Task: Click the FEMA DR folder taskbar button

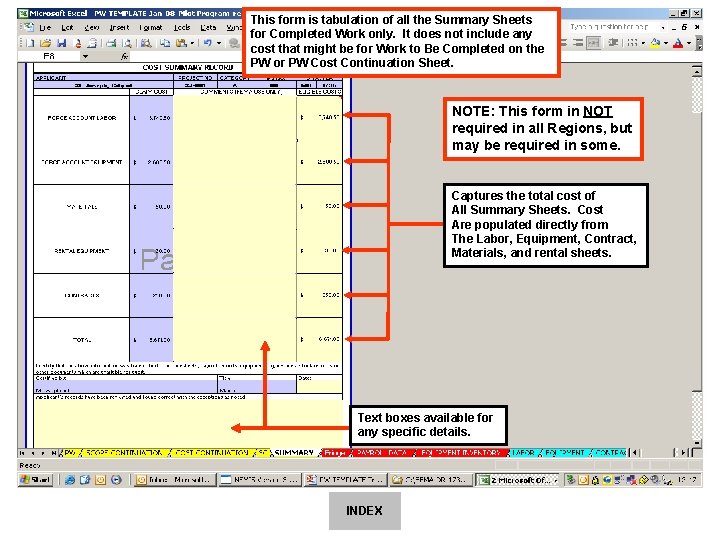Action: [431, 480]
